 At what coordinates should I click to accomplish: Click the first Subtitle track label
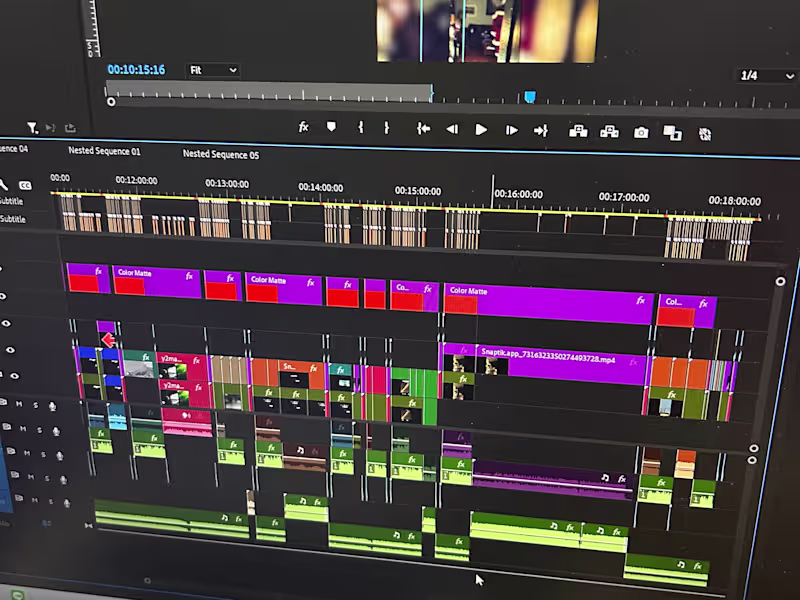[11, 201]
